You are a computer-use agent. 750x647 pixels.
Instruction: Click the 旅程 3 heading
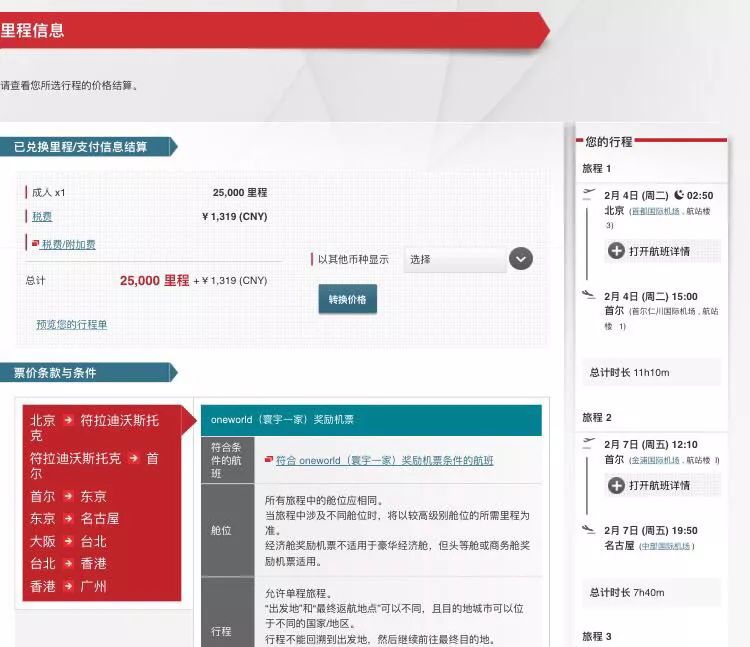click(596, 636)
